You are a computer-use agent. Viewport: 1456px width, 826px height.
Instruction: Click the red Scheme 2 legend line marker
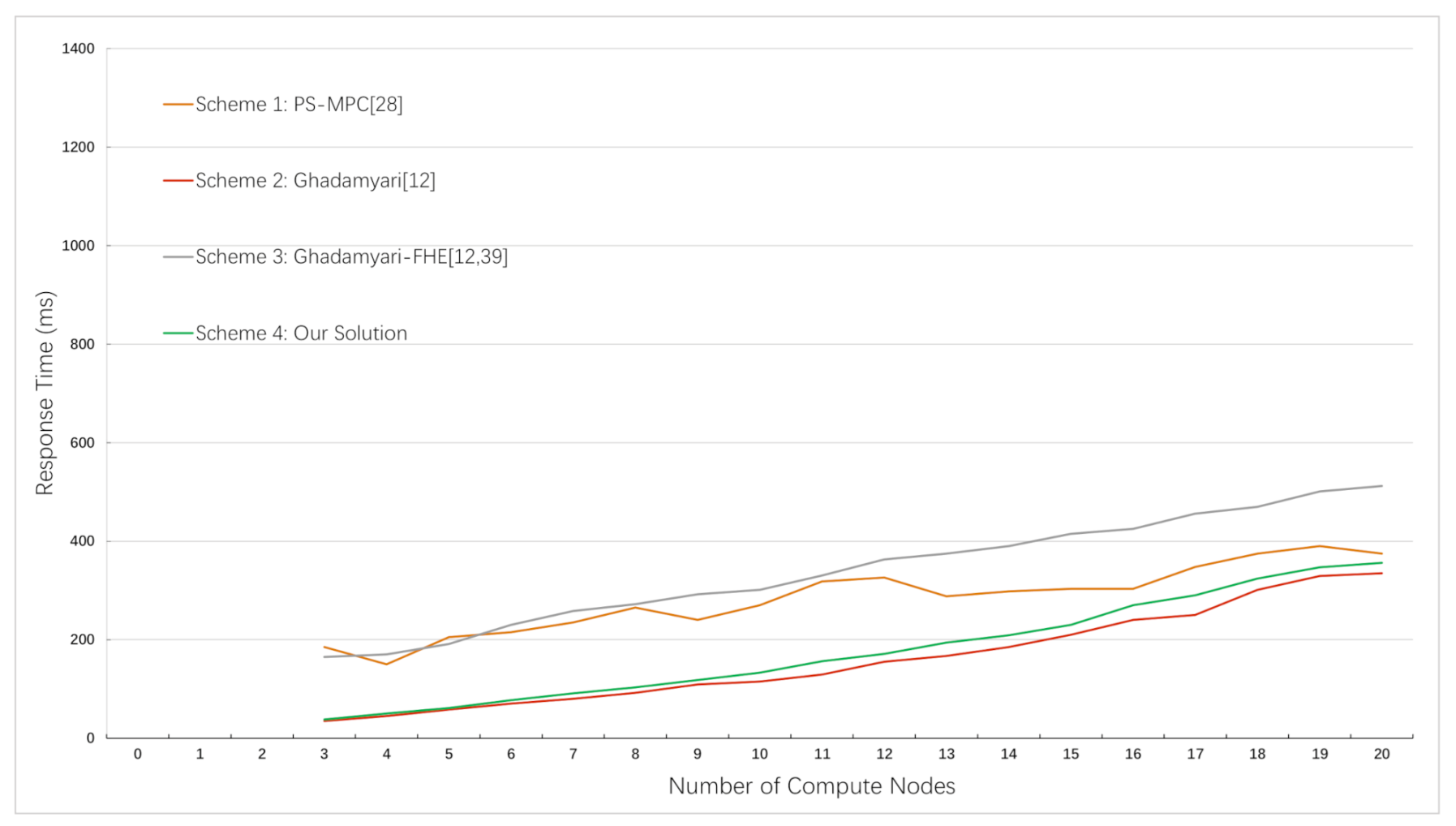[x=178, y=180]
